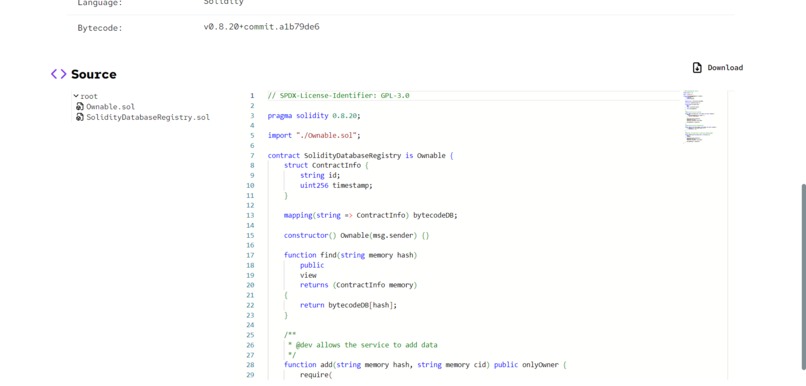Click the import "./Ownable.sol" line
The width and height of the screenshot is (806, 386).
pyautogui.click(x=314, y=136)
